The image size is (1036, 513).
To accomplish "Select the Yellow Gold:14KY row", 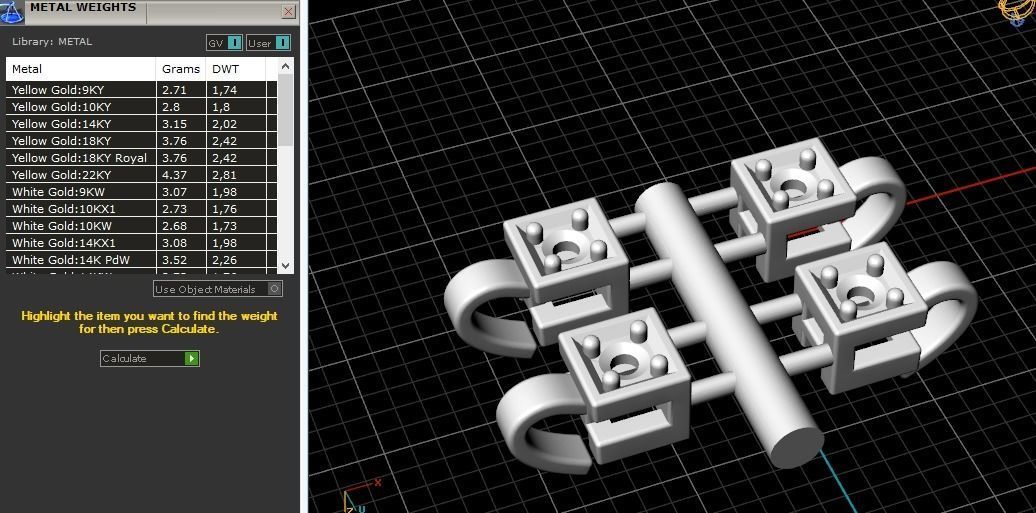I will [x=141, y=124].
